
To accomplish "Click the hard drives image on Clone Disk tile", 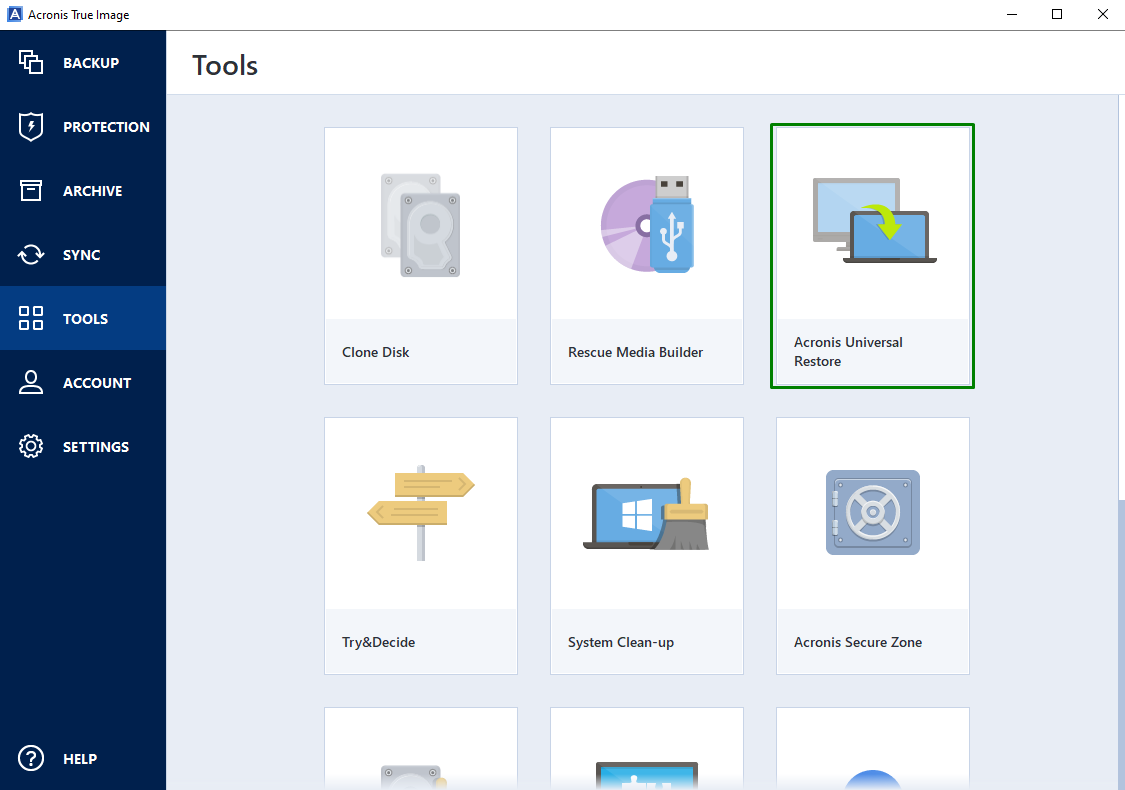I will click(x=420, y=223).
